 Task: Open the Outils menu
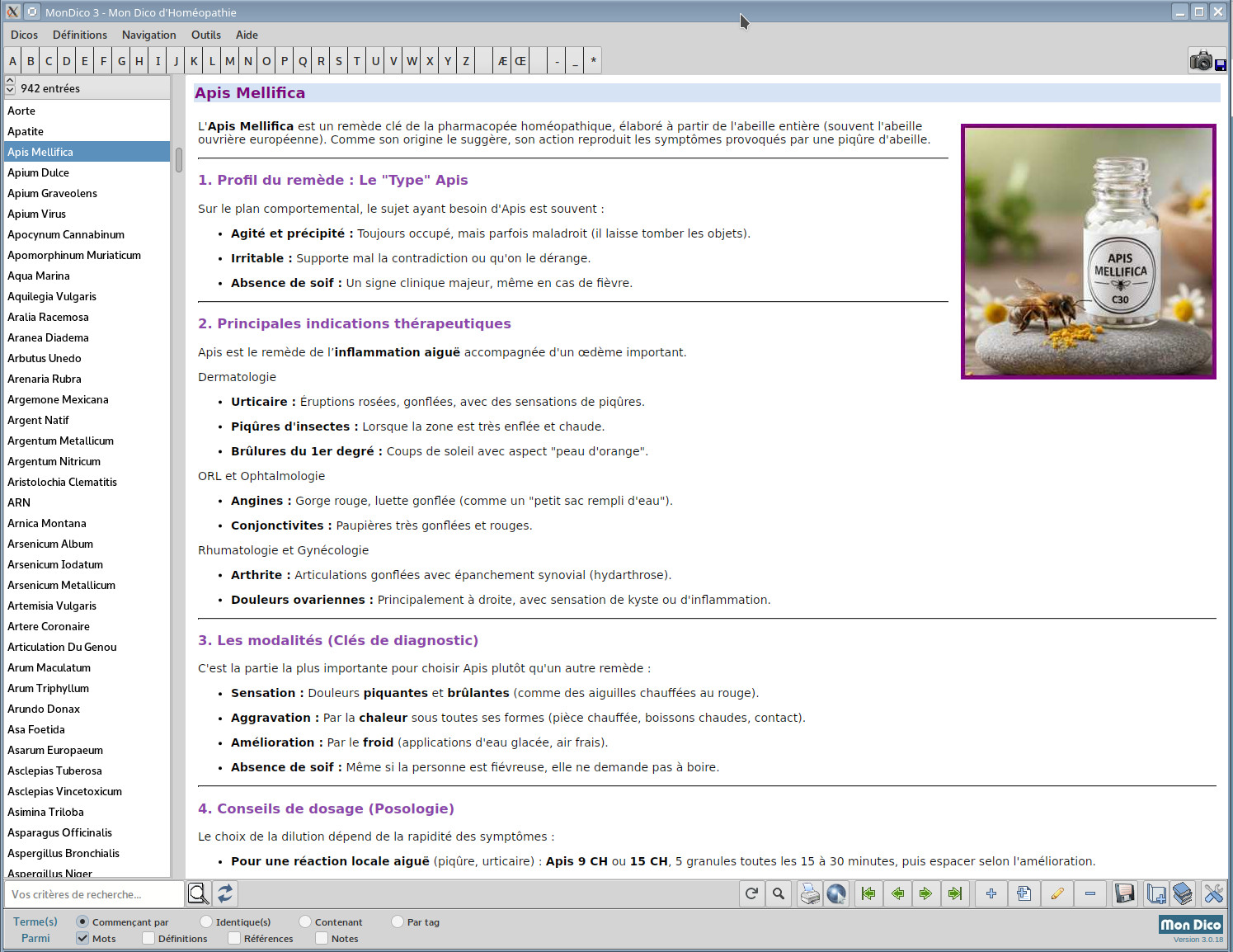click(x=205, y=35)
